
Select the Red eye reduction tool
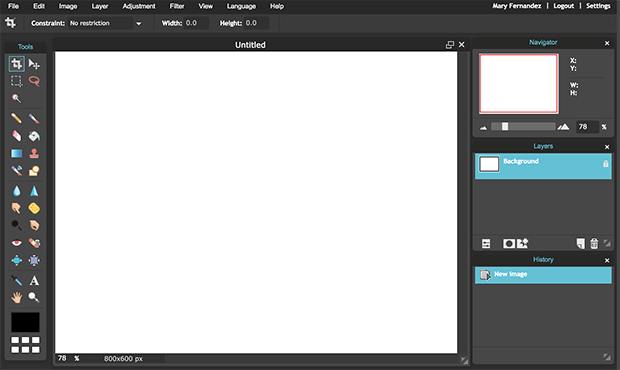tap(16, 243)
